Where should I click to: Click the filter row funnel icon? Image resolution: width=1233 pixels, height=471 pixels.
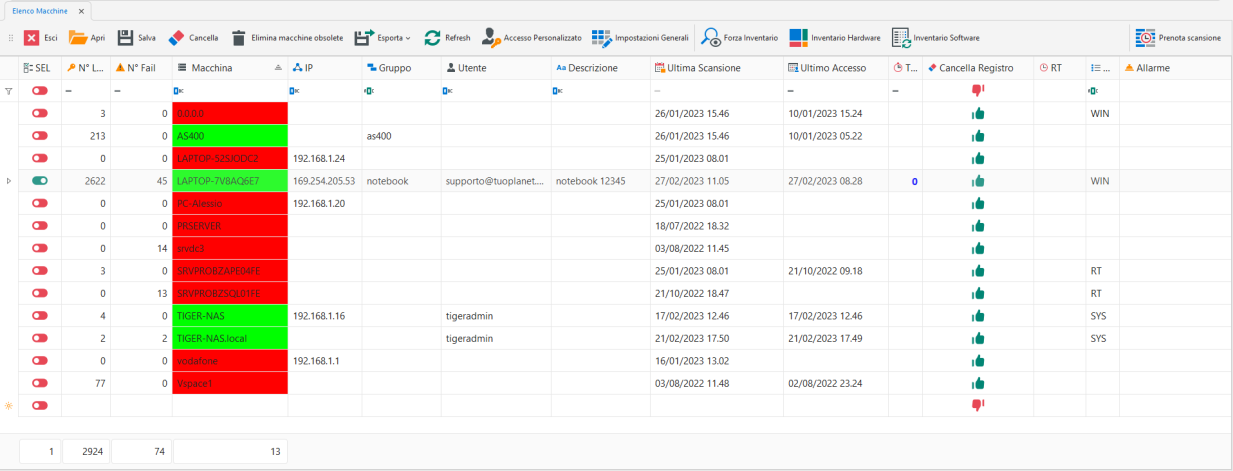9,91
